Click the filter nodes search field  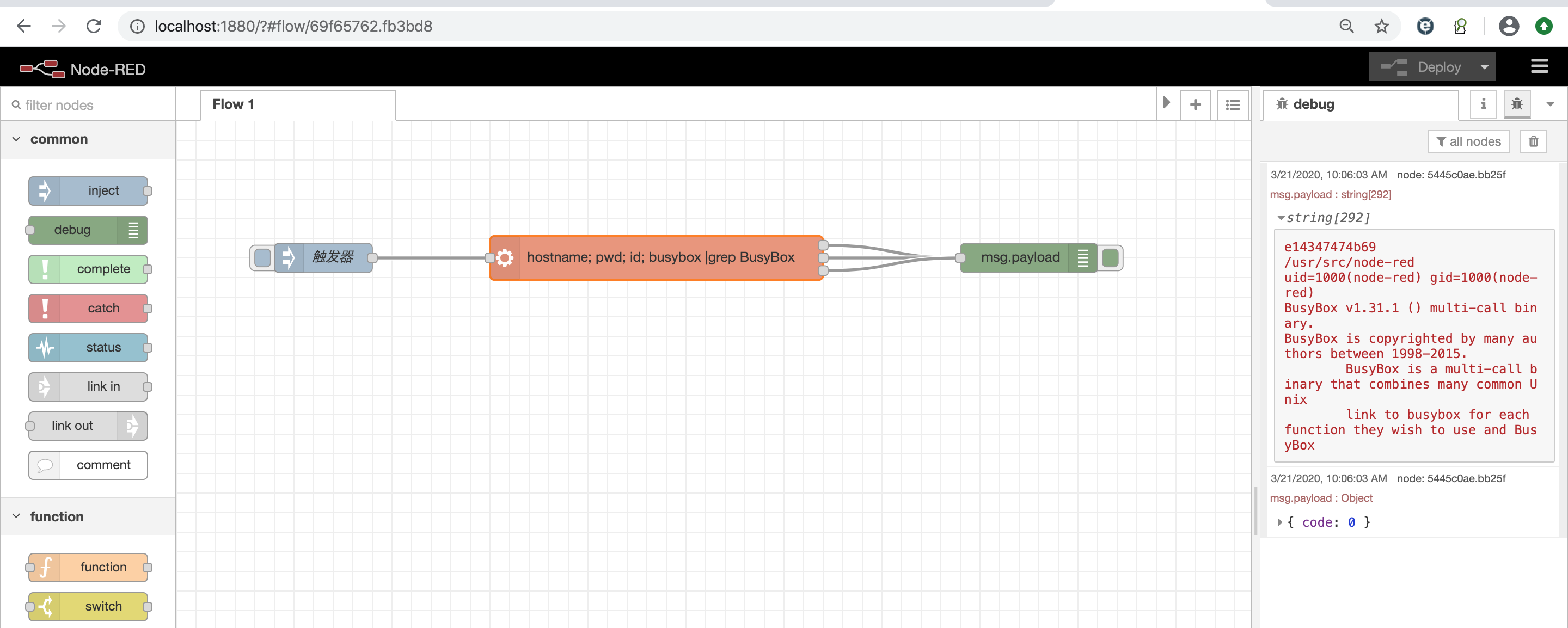click(x=91, y=105)
